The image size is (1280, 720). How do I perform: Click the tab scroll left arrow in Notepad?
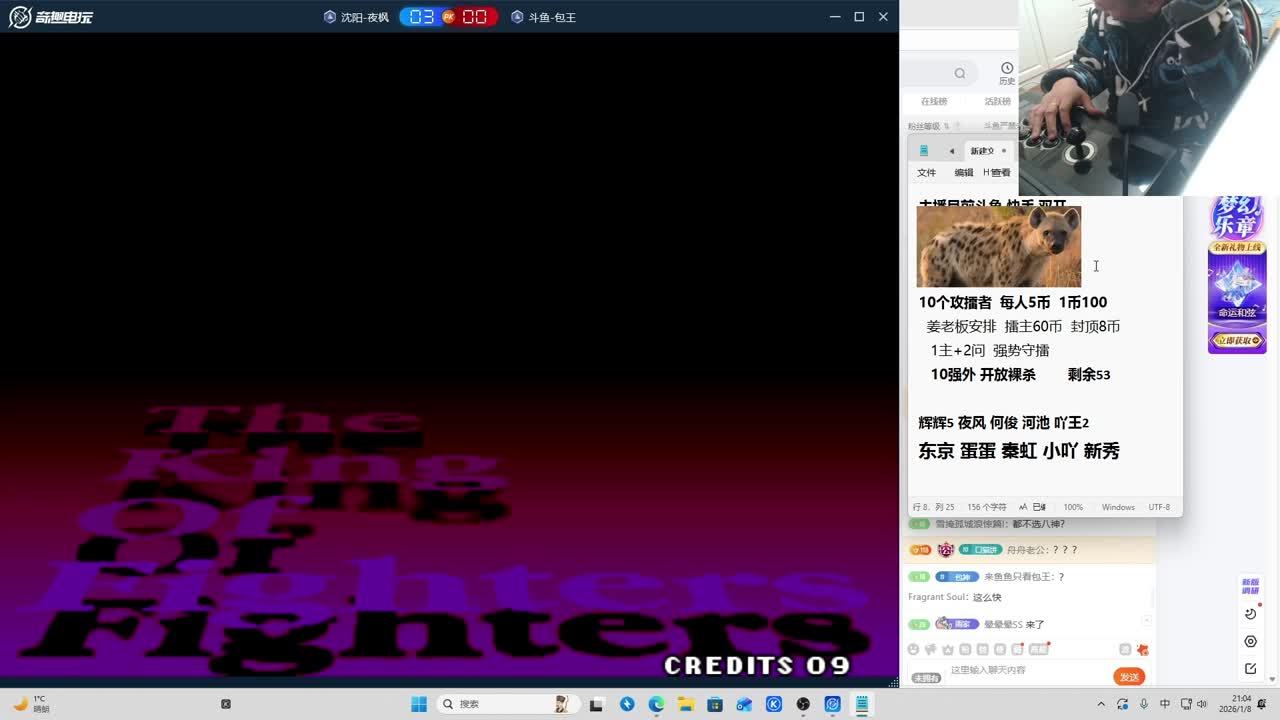point(951,151)
